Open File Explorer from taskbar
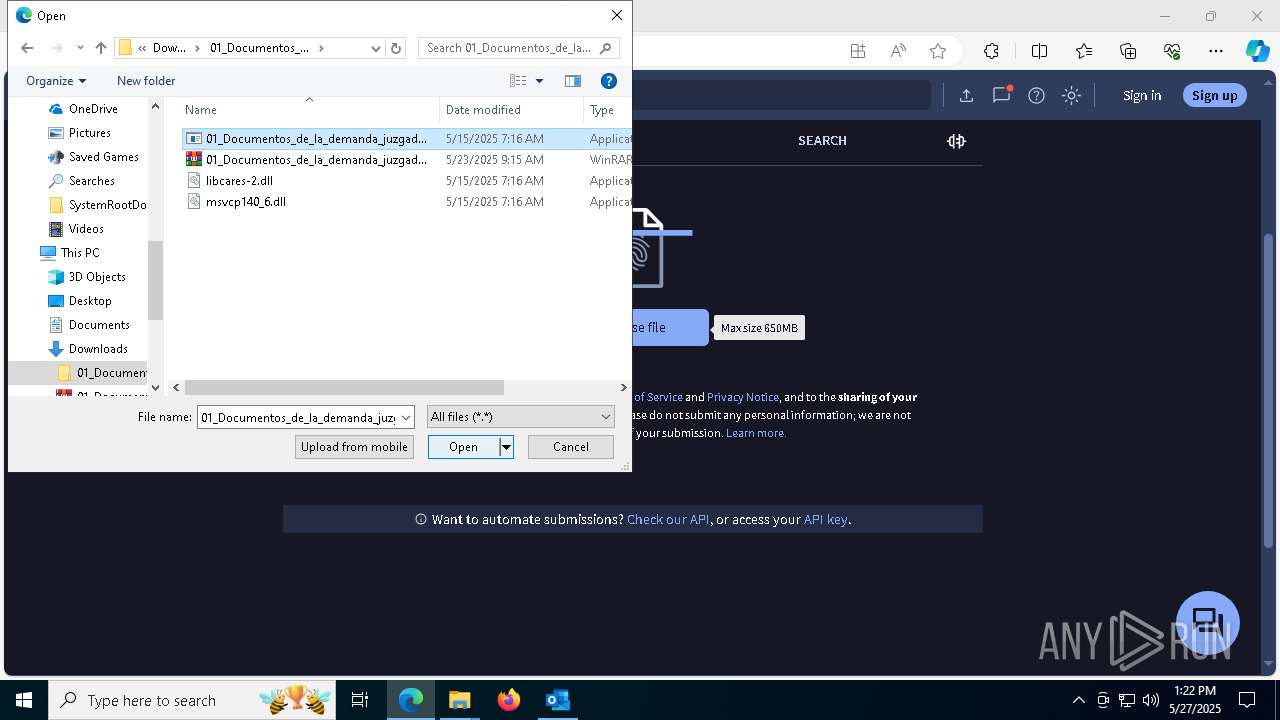The width and height of the screenshot is (1280, 720). pyautogui.click(x=459, y=700)
